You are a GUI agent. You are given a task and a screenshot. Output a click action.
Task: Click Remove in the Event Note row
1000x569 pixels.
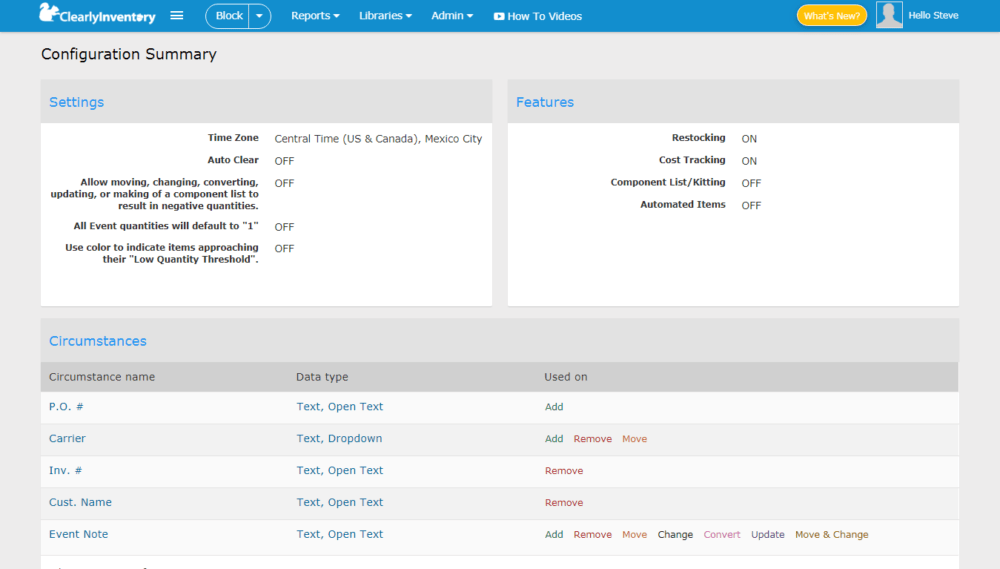click(x=592, y=535)
